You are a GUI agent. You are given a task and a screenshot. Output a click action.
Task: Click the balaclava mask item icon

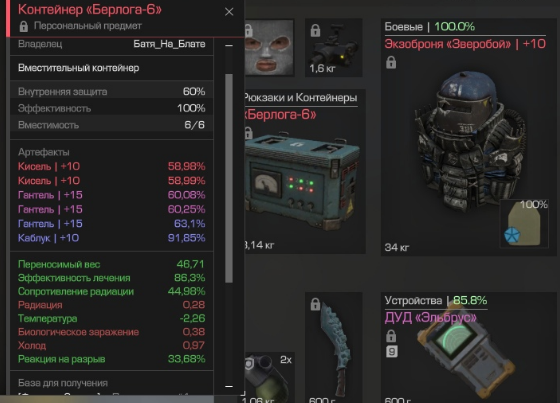(x=269, y=47)
